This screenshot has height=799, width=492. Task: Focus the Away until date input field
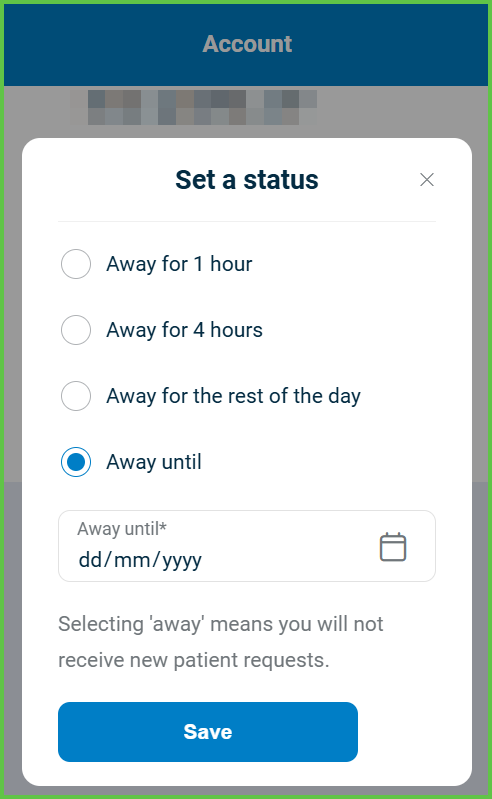tap(247, 546)
